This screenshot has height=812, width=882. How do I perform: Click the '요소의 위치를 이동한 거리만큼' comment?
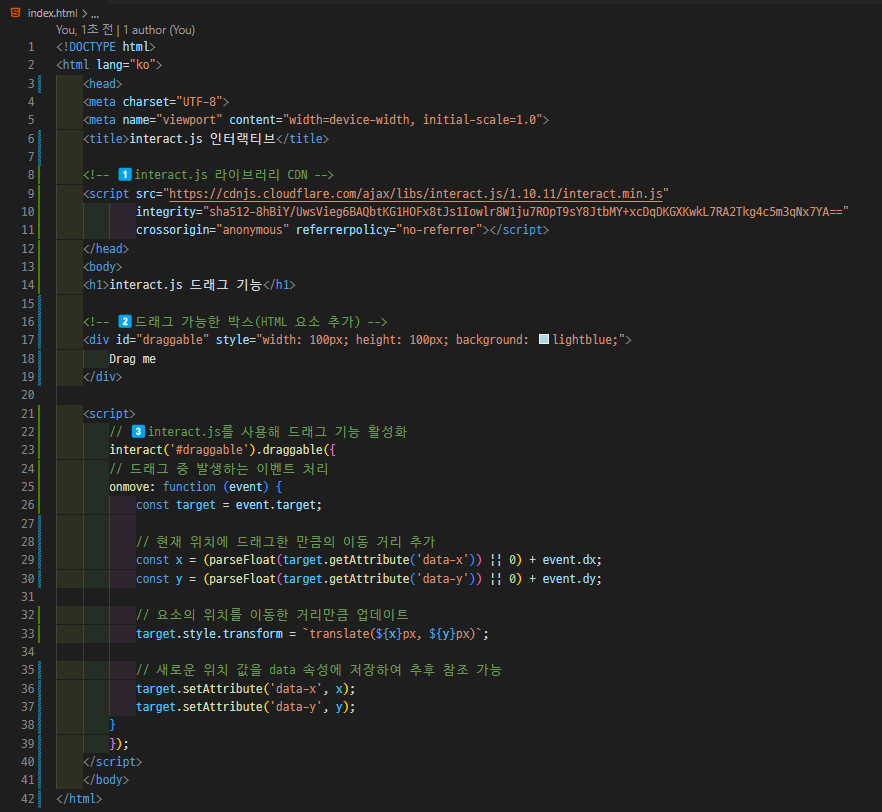(x=272, y=615)
